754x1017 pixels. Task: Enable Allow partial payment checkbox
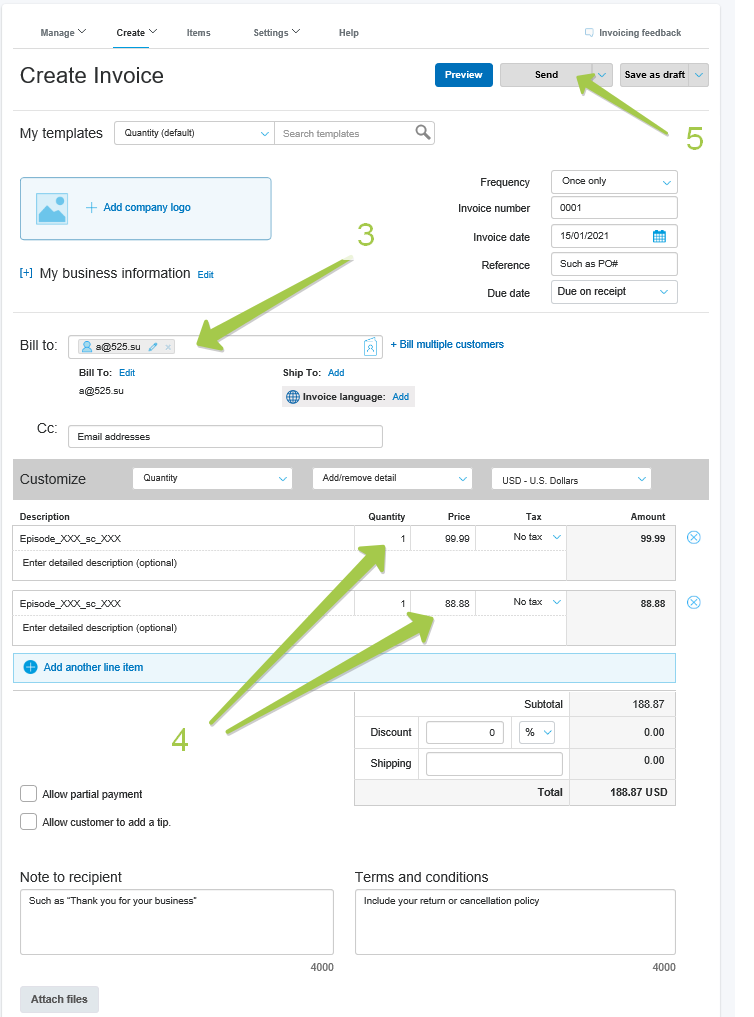tap(29, 794)
